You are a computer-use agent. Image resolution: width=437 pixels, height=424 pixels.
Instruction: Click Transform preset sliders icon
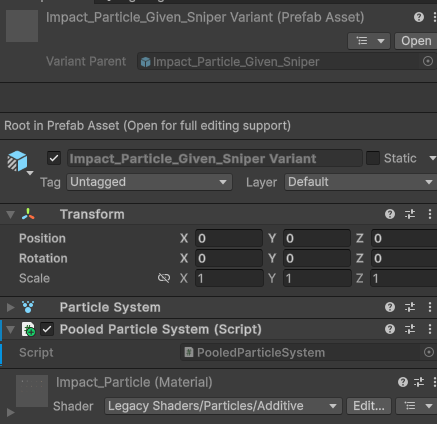tap(410, 214)
